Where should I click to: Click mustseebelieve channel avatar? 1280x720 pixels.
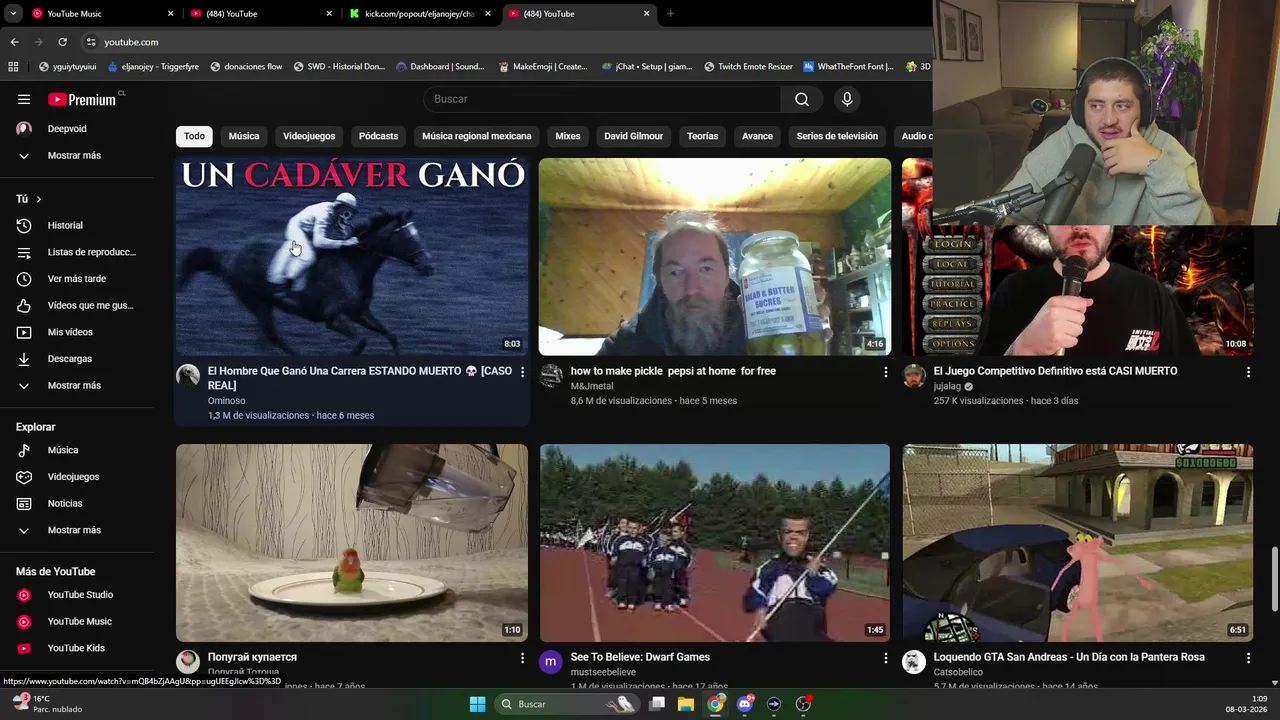click(x=551, y=662)
